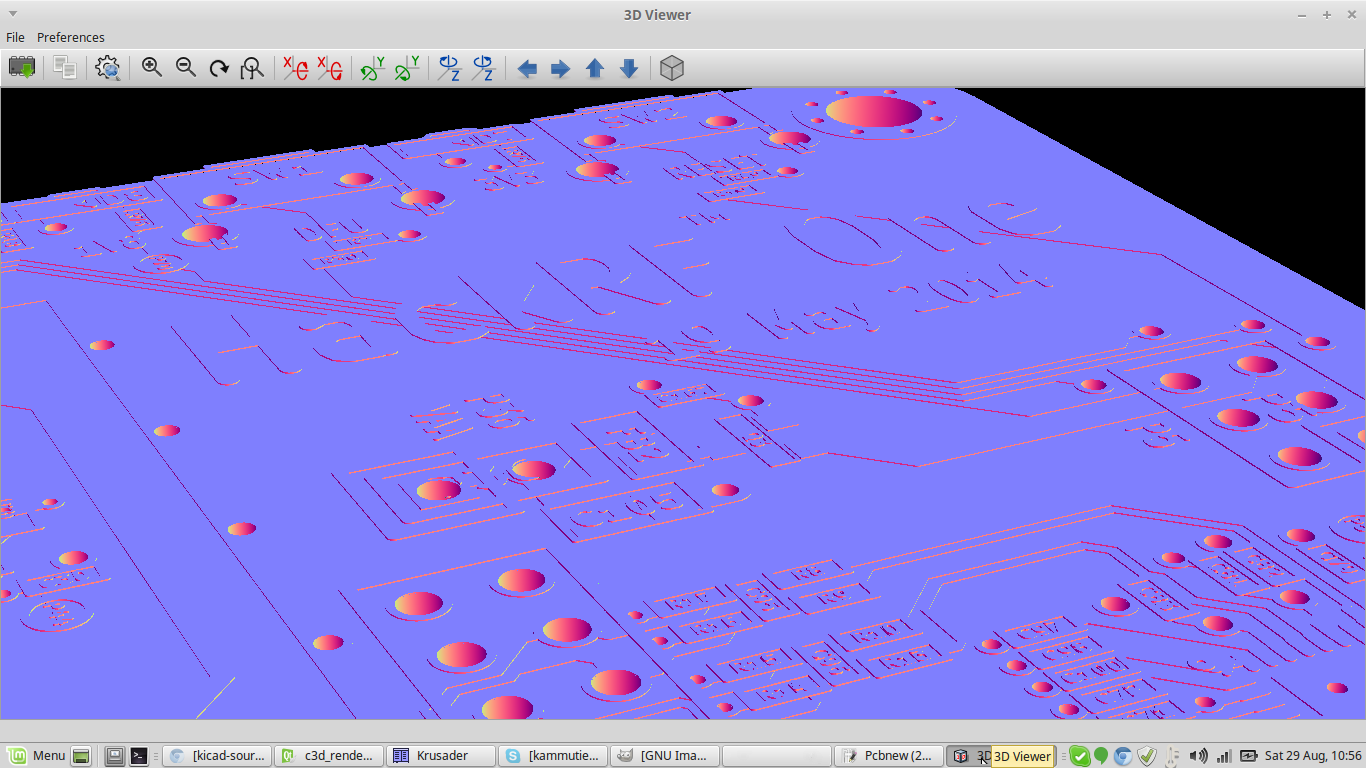Click the first blue Z-axis rotate icon

[449, 68]
